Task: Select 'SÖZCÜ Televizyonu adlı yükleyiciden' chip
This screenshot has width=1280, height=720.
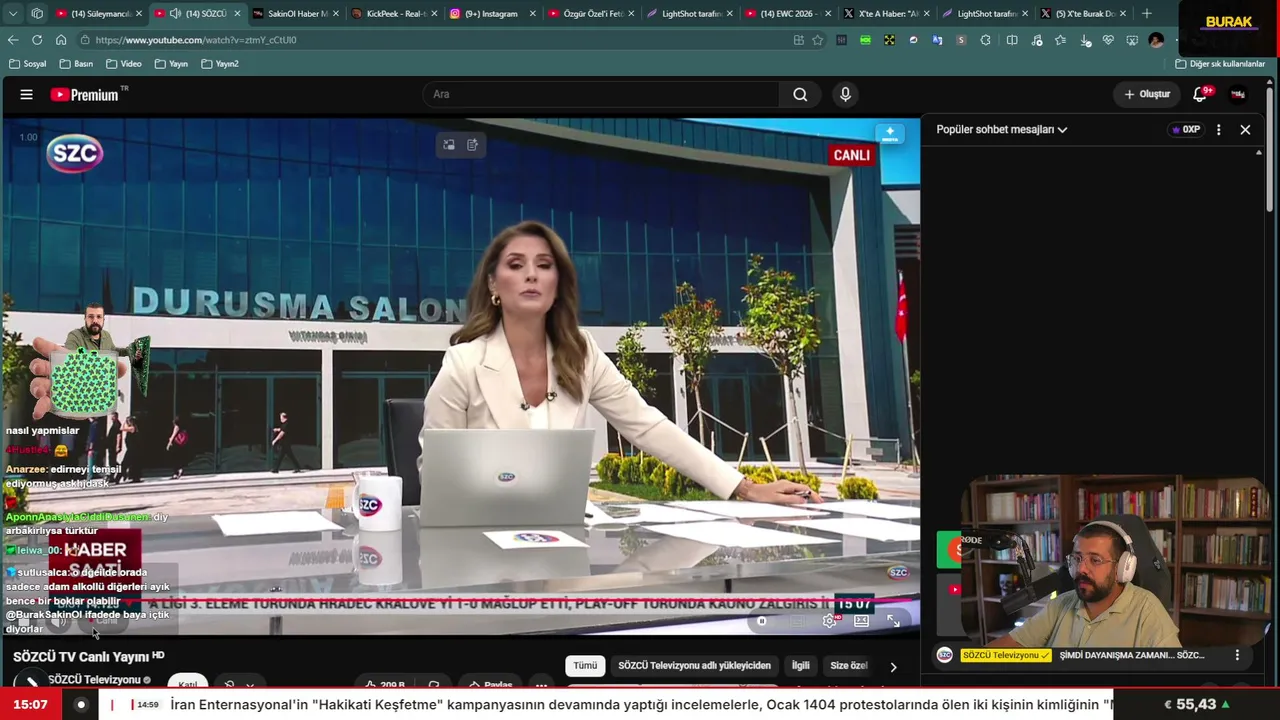Action: point(694,666)
